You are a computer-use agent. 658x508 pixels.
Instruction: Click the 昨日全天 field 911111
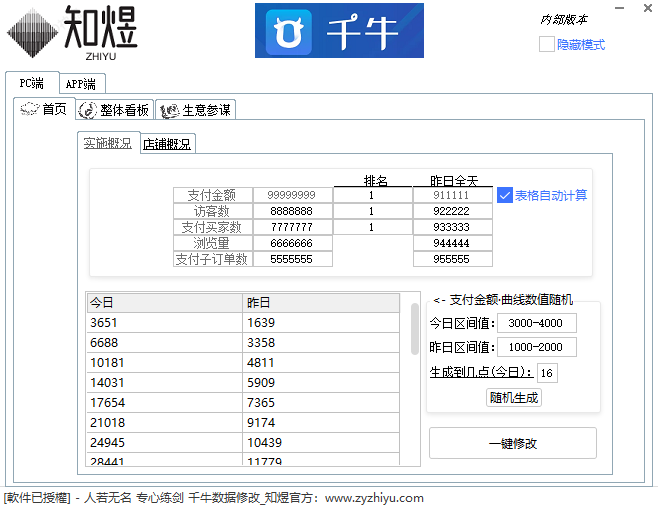(x=452, y=195)
